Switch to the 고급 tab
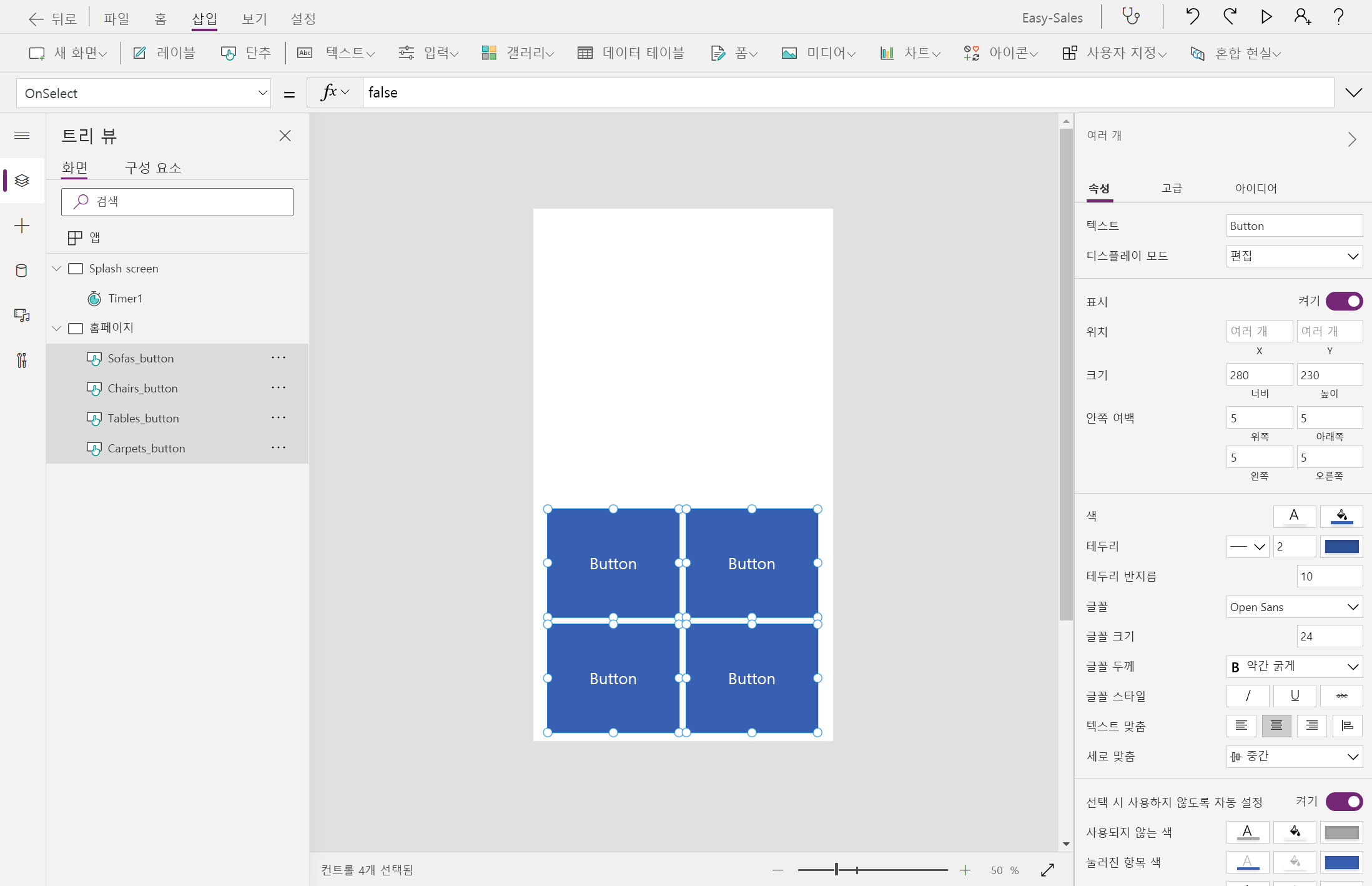 pyautogui.click(x=1172, y=188)
